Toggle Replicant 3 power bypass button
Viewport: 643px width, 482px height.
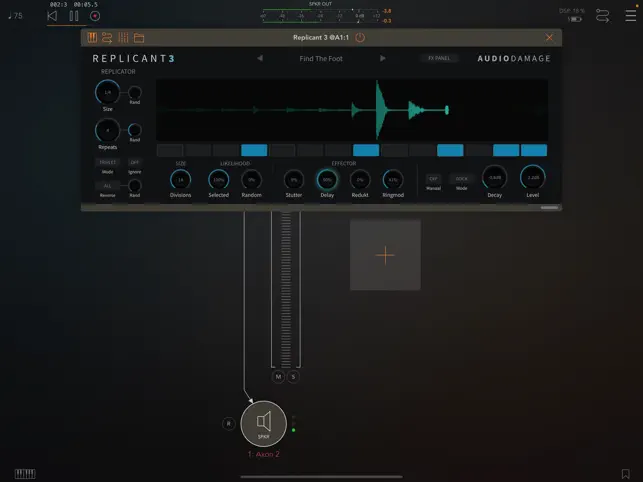(360, 38)
